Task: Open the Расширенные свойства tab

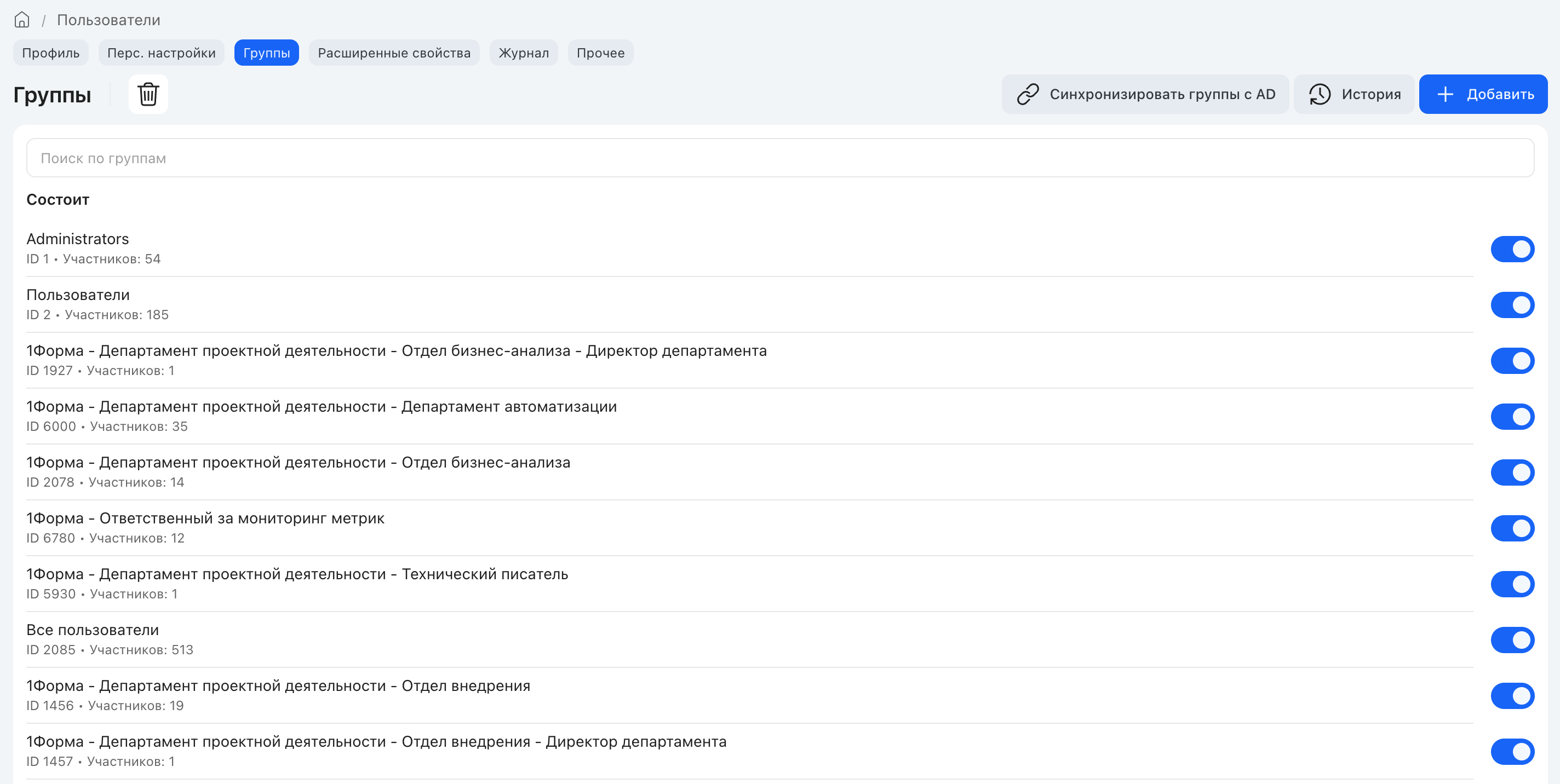Action: click(x=394, y=53)
